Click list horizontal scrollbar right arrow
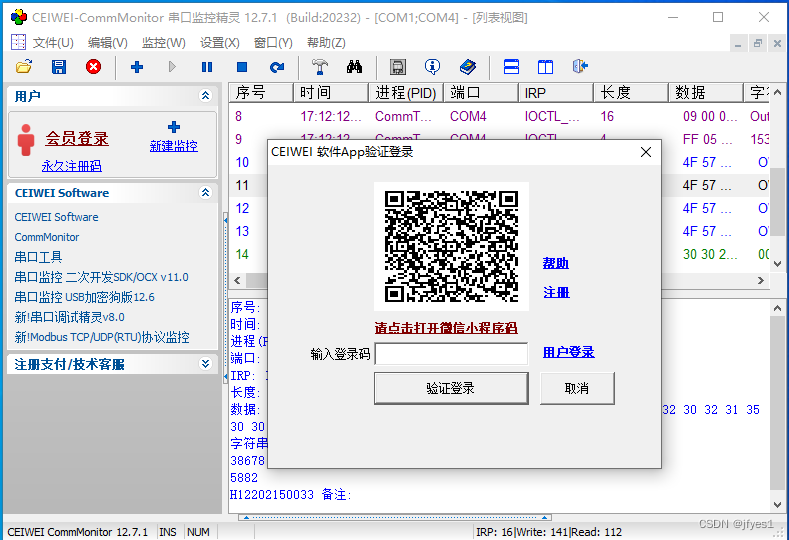 pos(761,280)
